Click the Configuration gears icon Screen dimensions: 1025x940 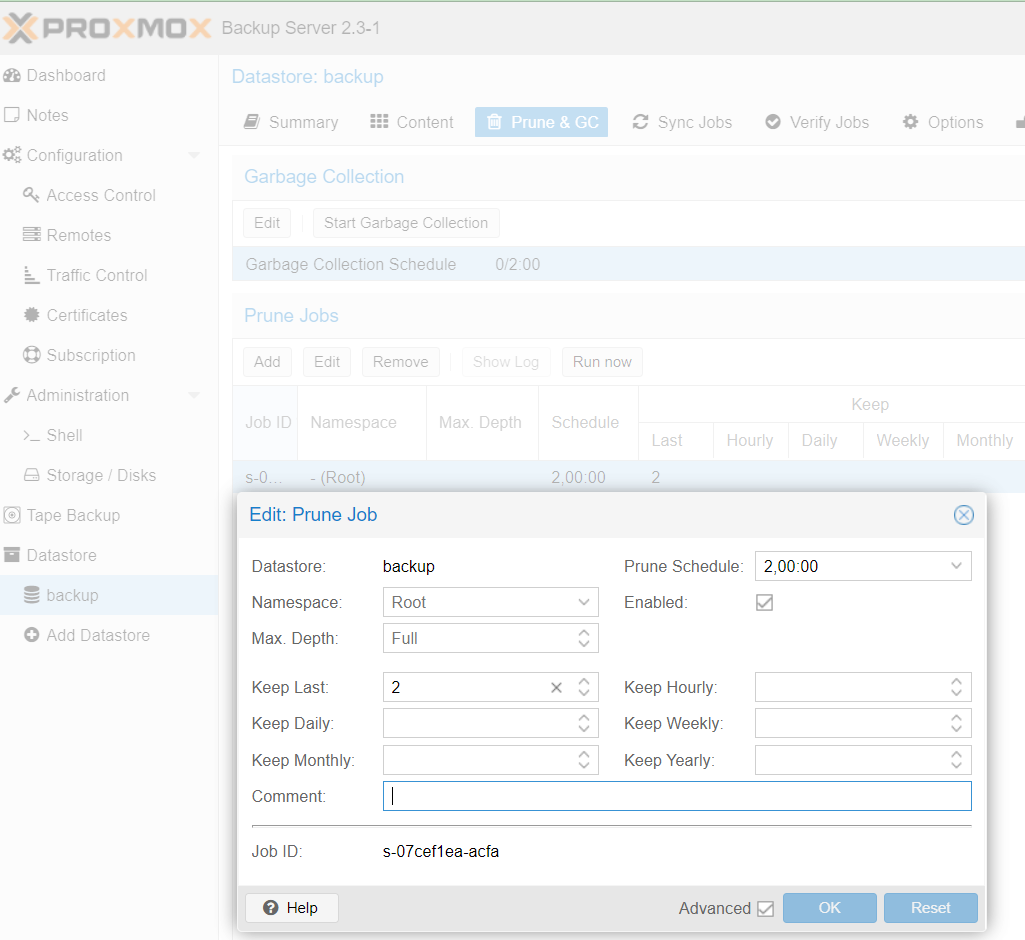12,155
